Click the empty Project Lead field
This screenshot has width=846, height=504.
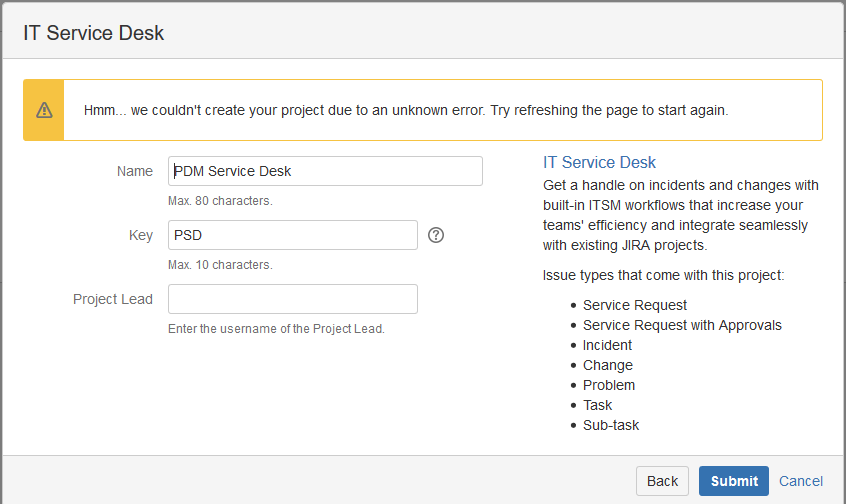[x=292, y=299]
